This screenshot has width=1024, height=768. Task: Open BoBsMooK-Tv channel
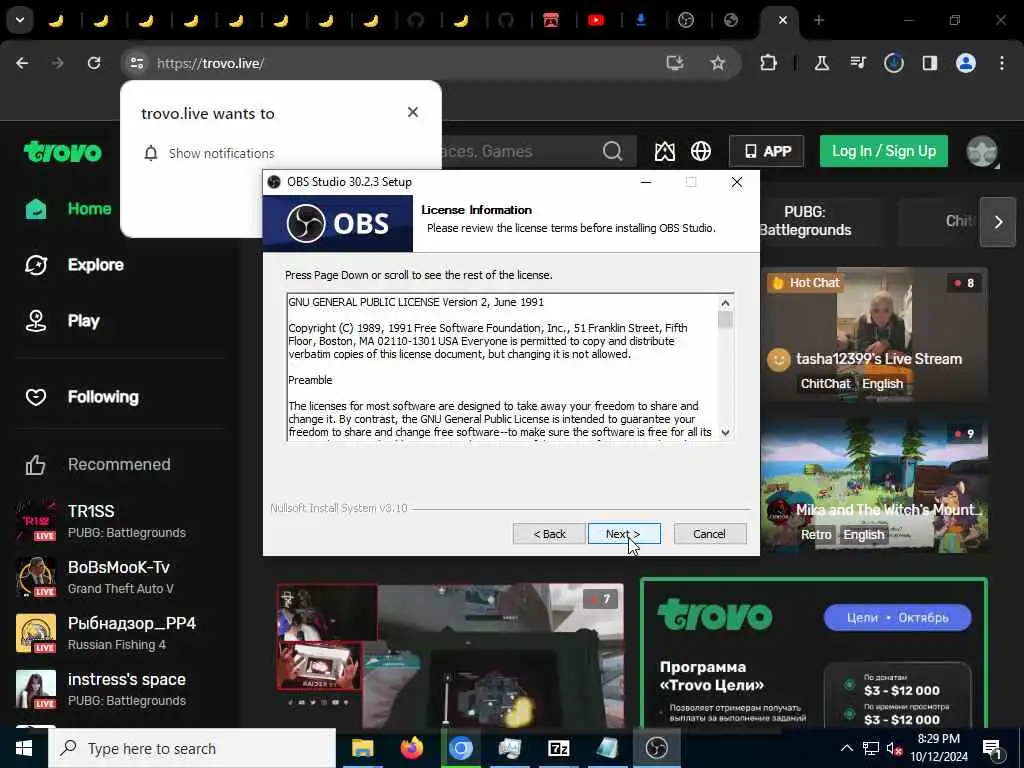pyautogui.click(x=101, y=577)
